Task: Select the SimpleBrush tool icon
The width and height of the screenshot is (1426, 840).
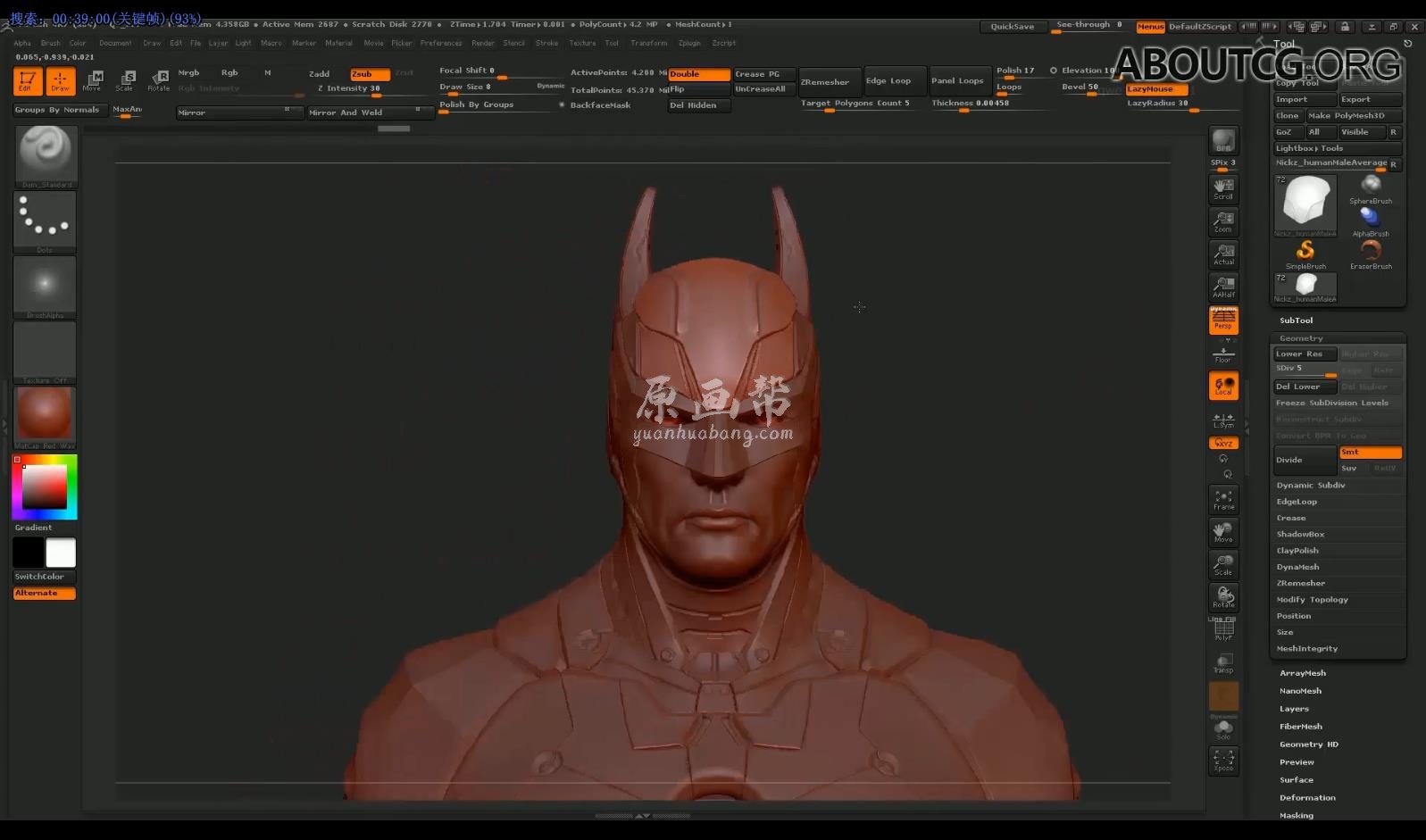Action: pyautogui.click(x=1305, y=254)
